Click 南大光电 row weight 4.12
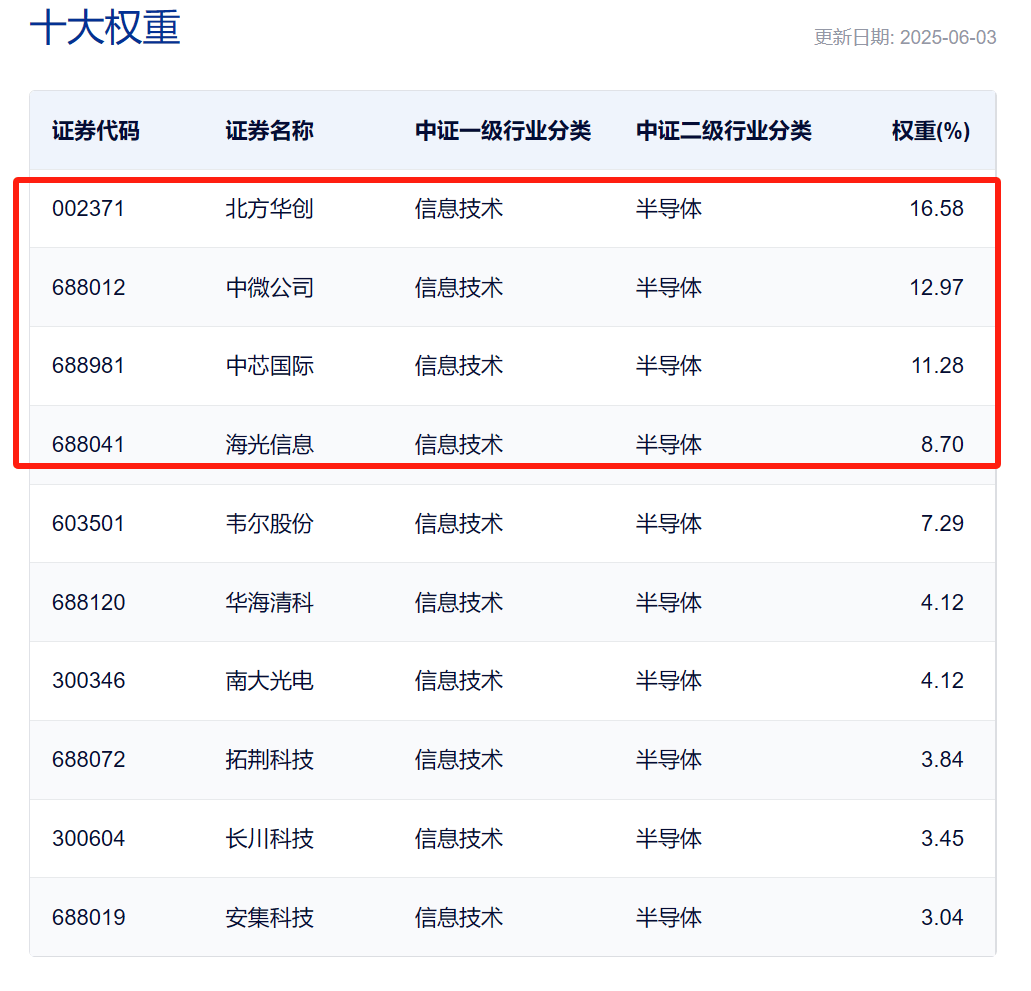 coord(942,681)
